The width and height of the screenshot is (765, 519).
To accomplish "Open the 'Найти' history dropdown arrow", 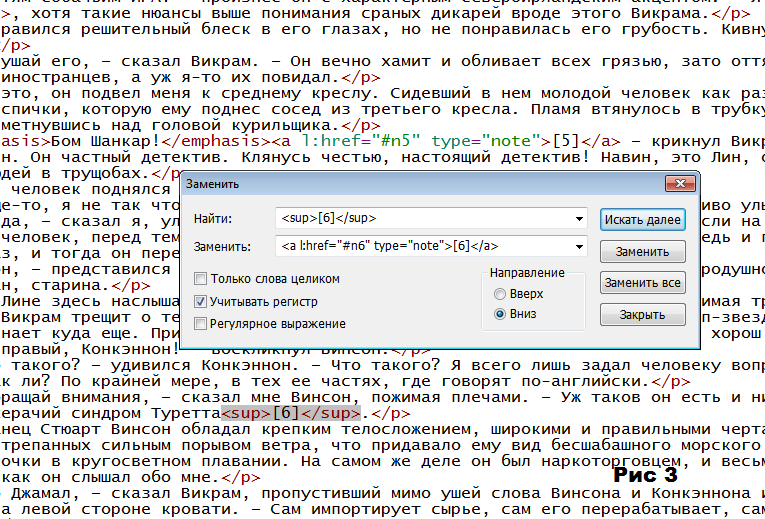I will [x=580, y=218].
